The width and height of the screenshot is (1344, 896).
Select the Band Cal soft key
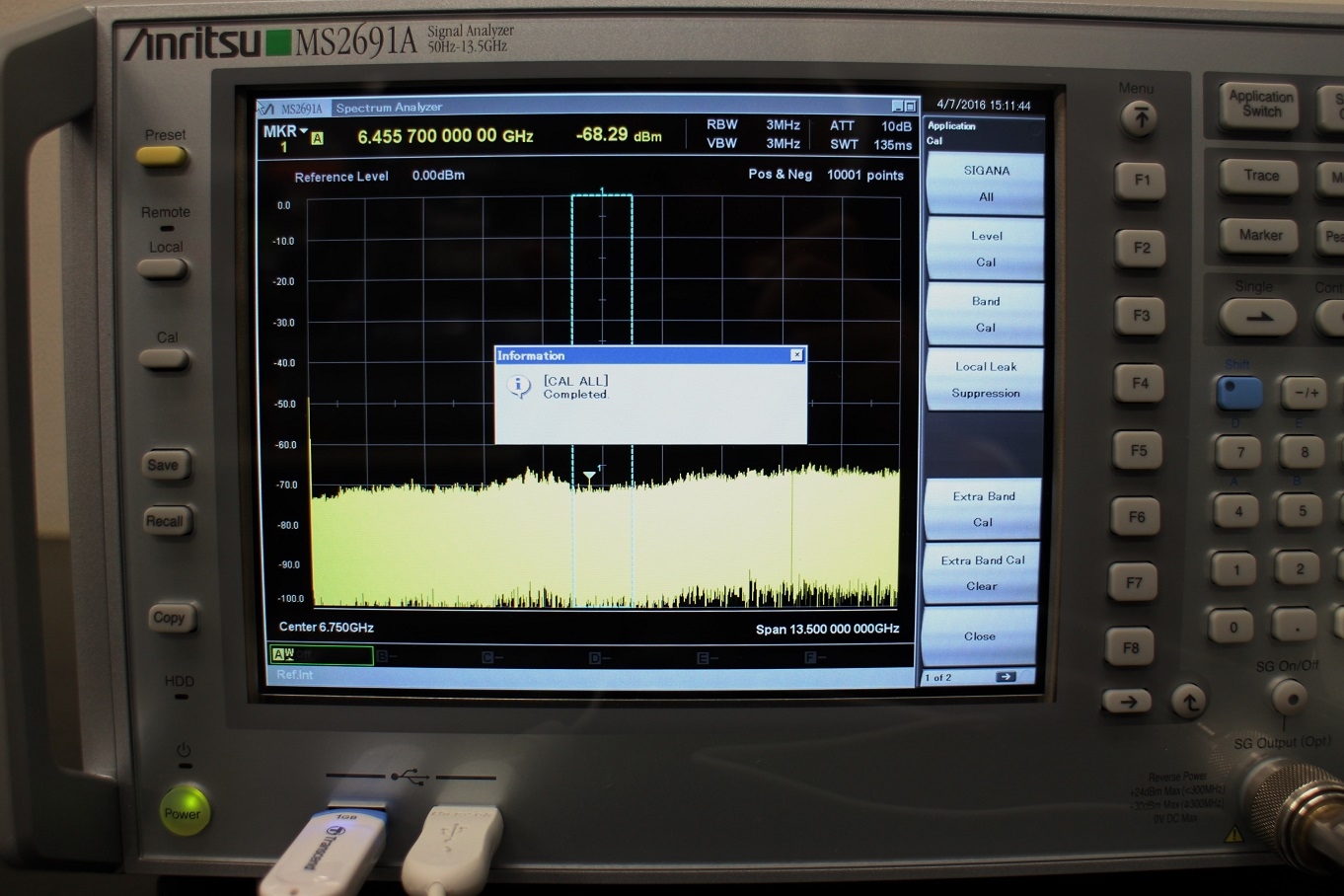click(x=985, y=314)
